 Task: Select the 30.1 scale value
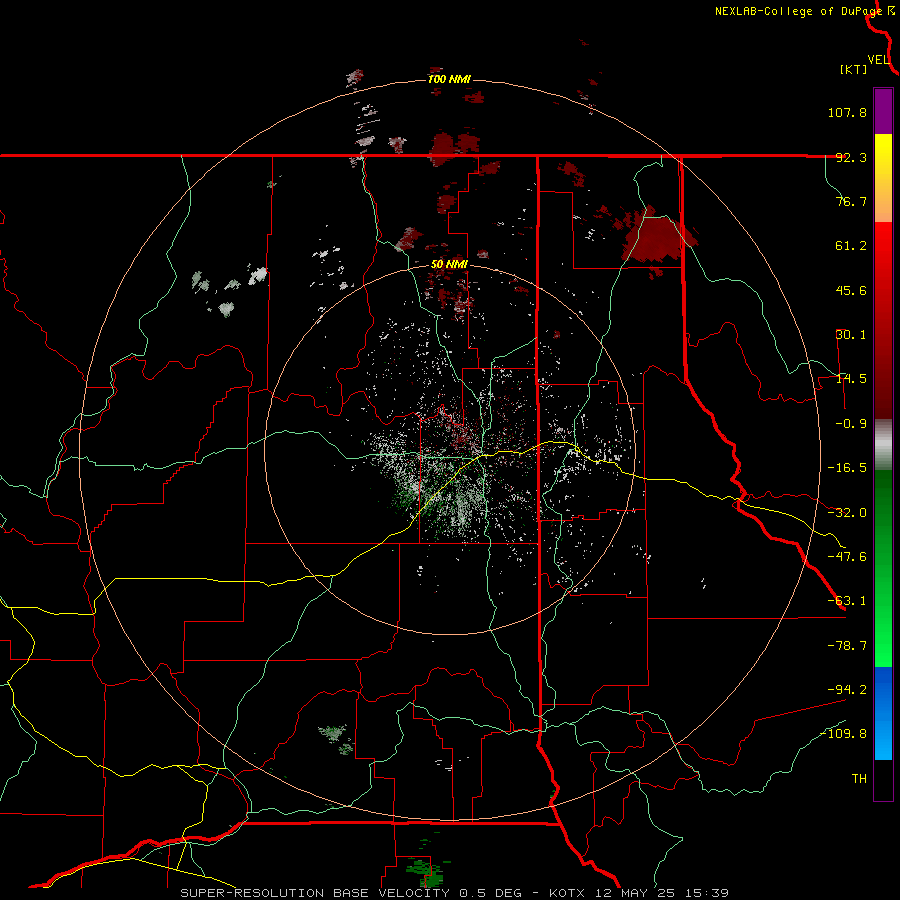click(x=851, y=335)
